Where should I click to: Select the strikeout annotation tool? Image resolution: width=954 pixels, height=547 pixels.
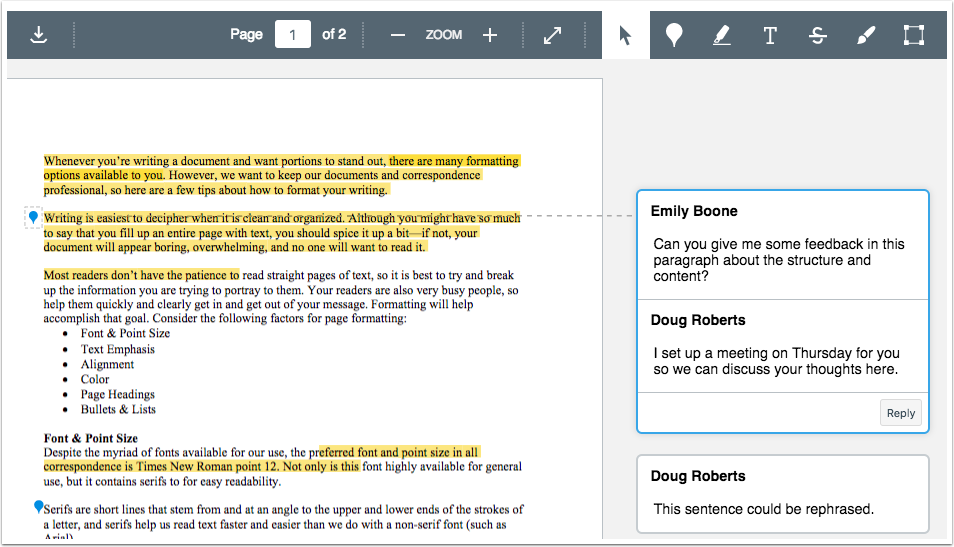coord(818,35)
